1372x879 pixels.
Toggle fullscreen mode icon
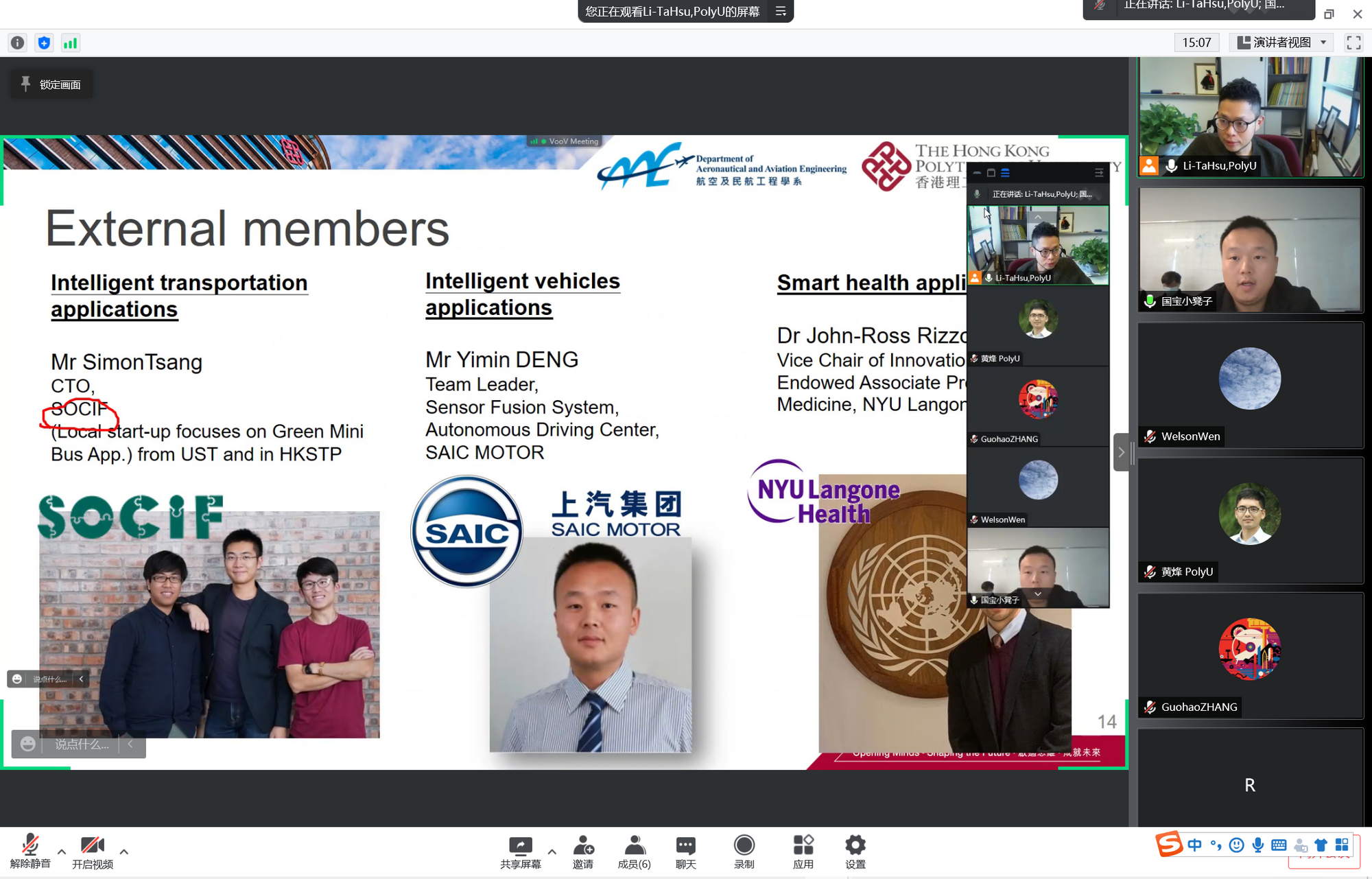1353,43
